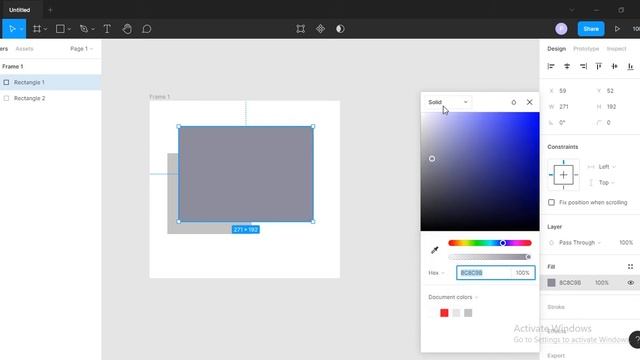640x360 pixels.
Task: Align selection horizontal centers
Action: click(x=567, y=66)
